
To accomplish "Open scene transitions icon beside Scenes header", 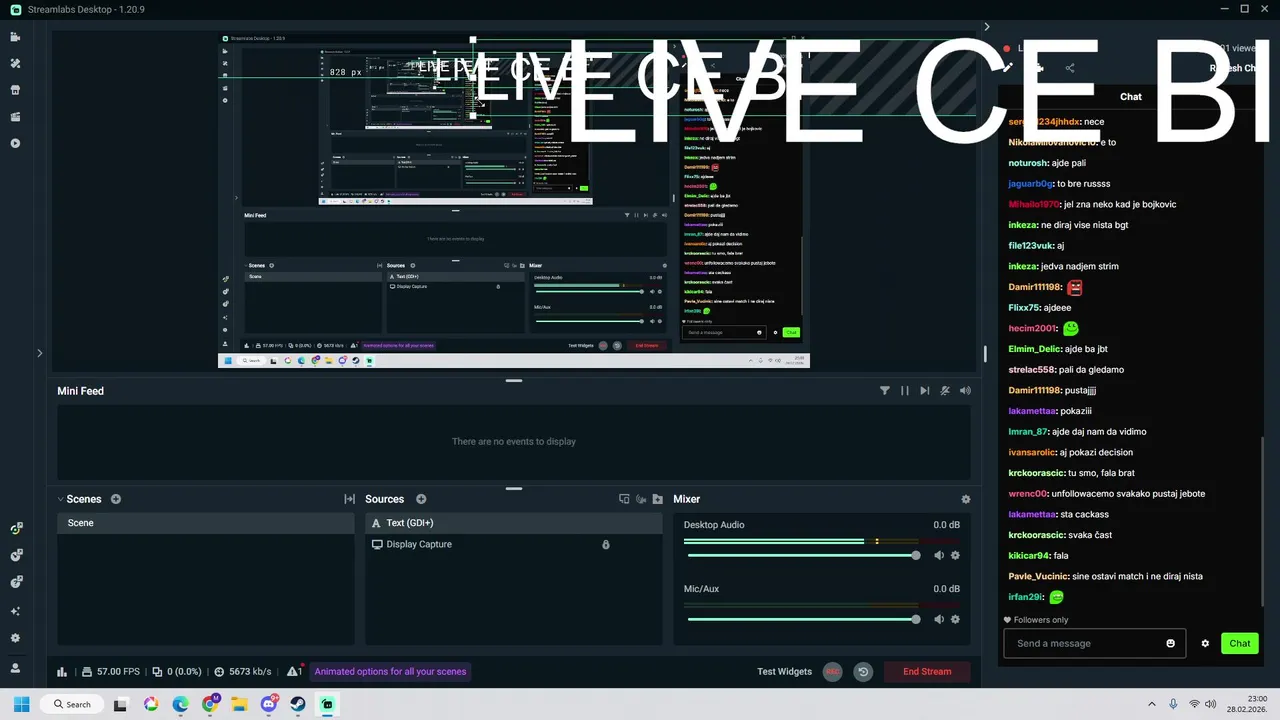I will click(x=349, y=499).
